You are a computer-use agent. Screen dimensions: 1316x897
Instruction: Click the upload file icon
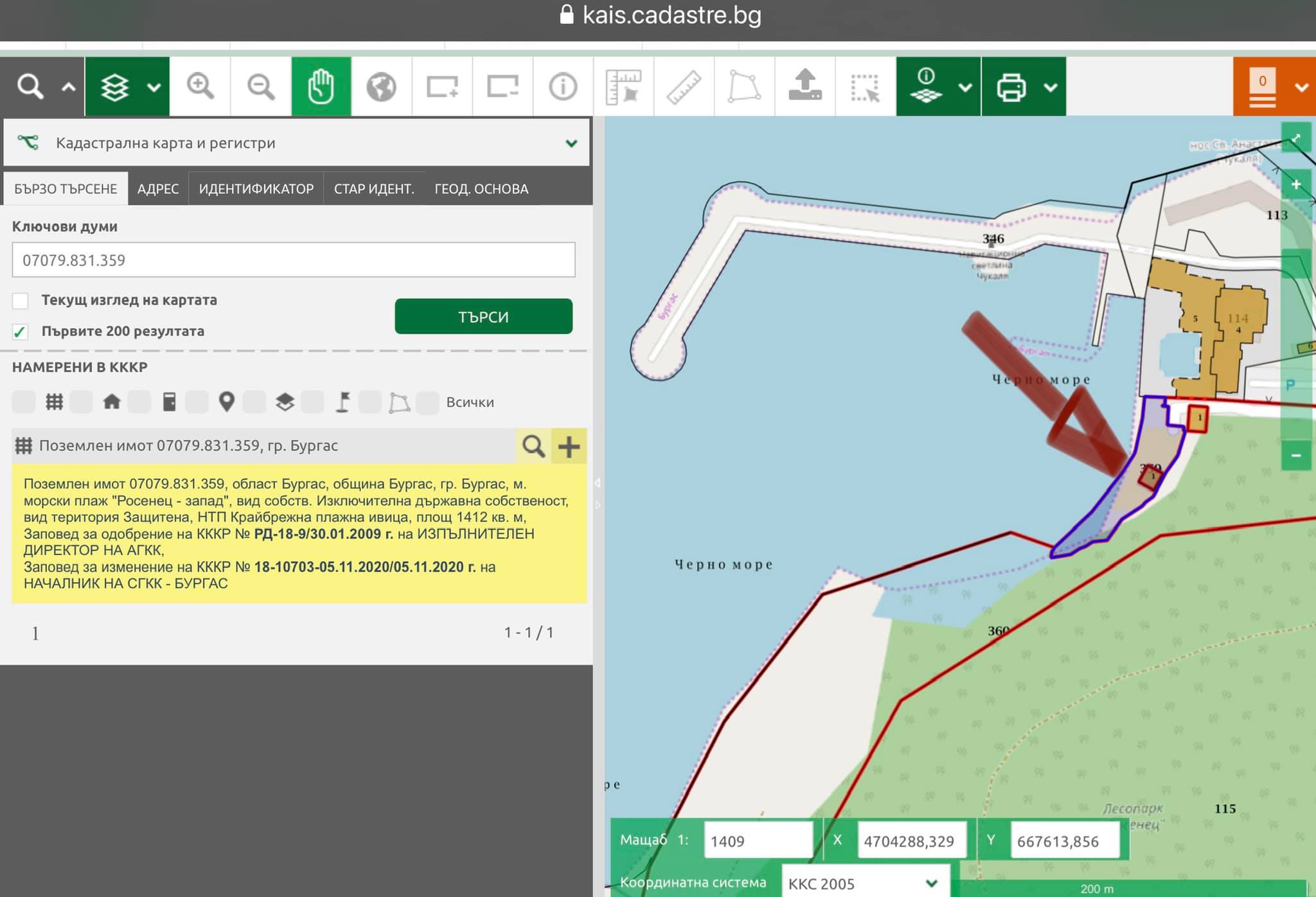tap(805, 87)
